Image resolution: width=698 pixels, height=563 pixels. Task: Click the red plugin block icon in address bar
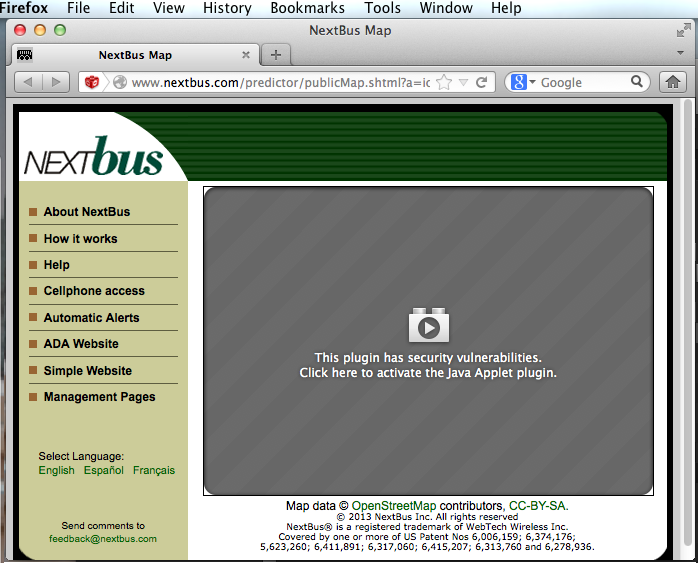(x=92, y=82)
